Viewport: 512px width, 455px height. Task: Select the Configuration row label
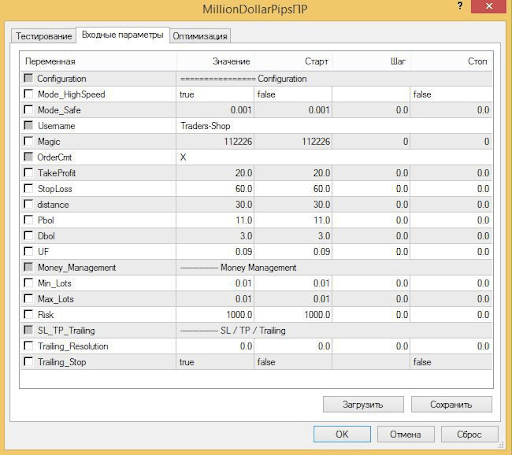coord(62,79)
